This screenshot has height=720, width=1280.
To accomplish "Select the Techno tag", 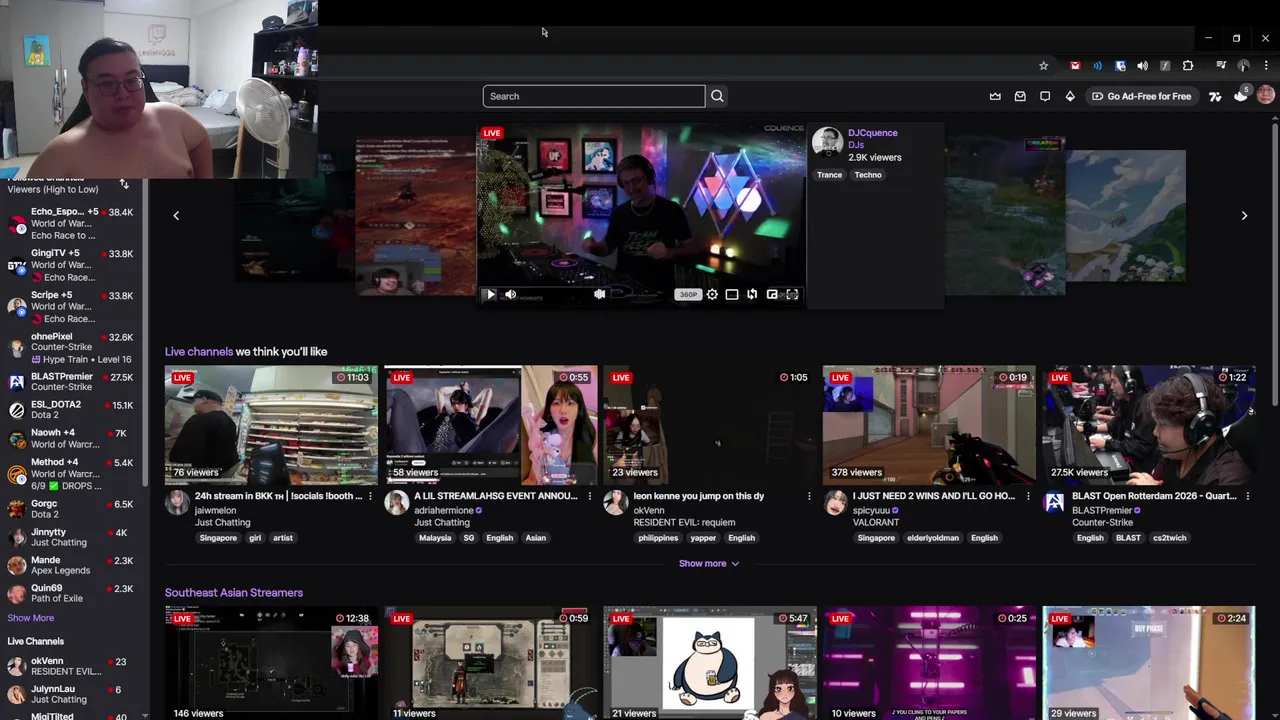I will coord(868,175).
